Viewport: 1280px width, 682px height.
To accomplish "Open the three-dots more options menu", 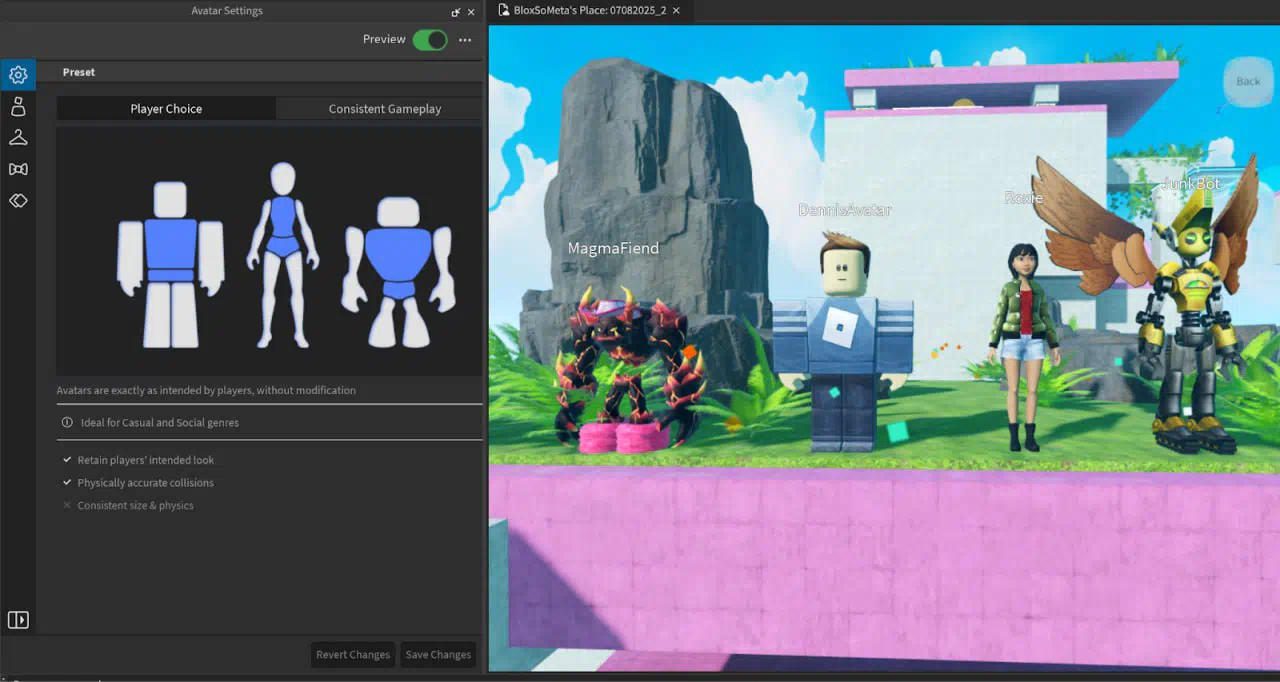I will [x=465, y=40].
